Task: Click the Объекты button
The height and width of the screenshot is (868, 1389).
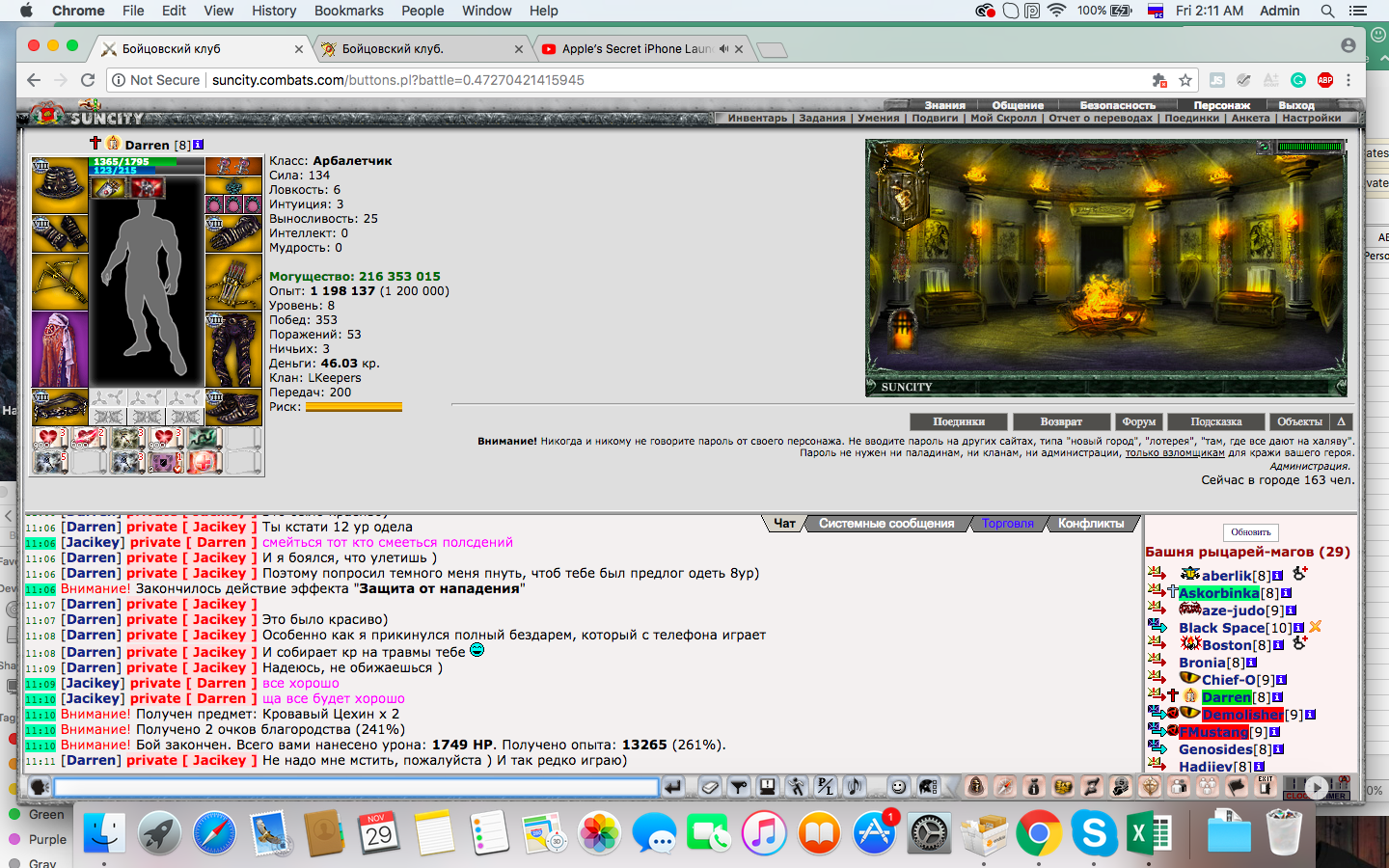Action: pos(1299,421)
